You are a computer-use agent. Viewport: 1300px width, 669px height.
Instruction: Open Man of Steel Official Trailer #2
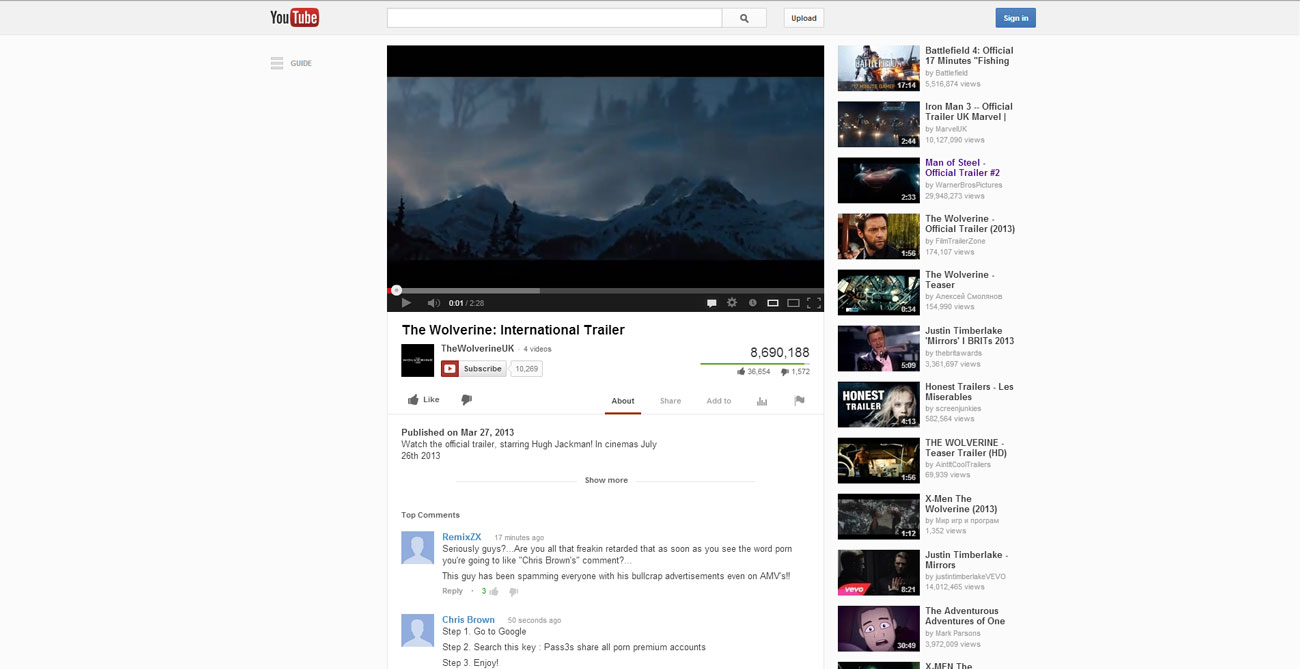click(x=962, y=168)
